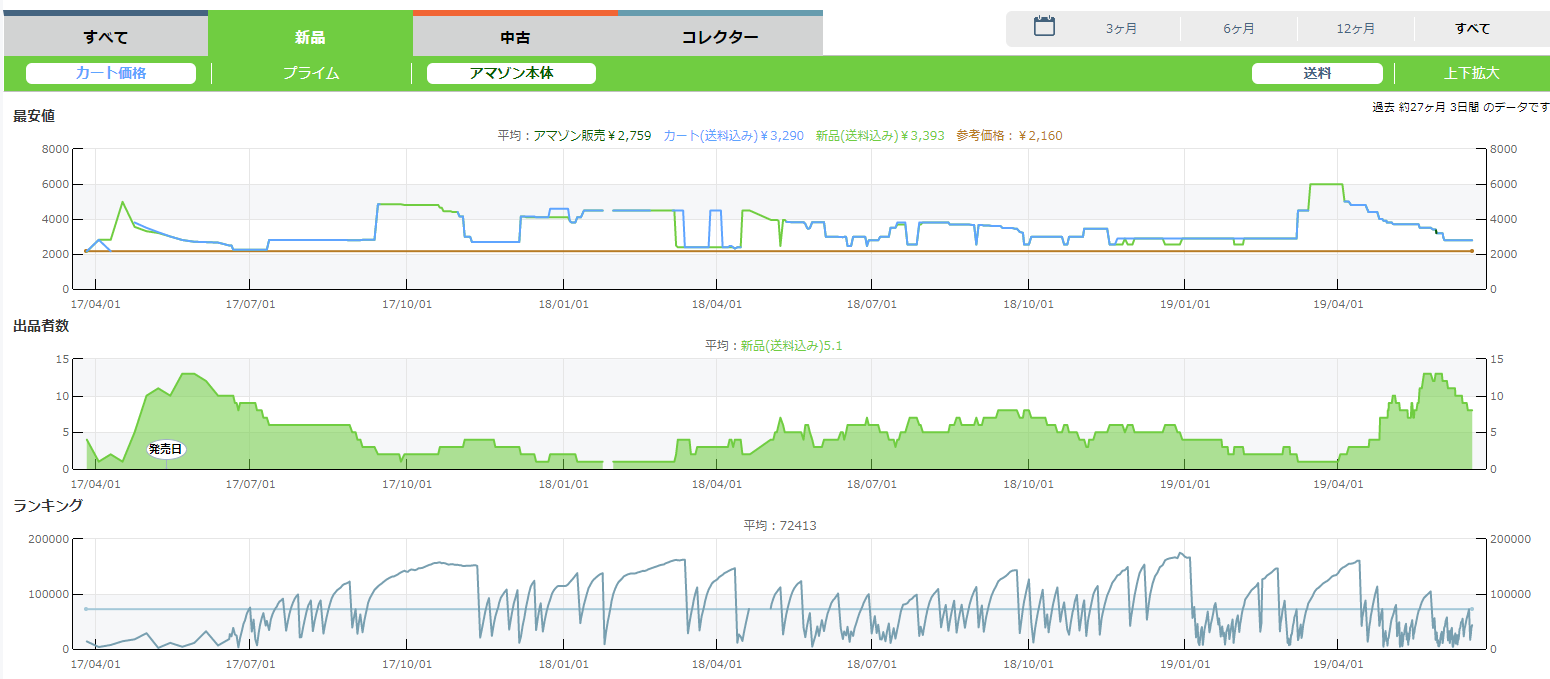
Task: Open the 中古 tab
Action: [515, 38]
